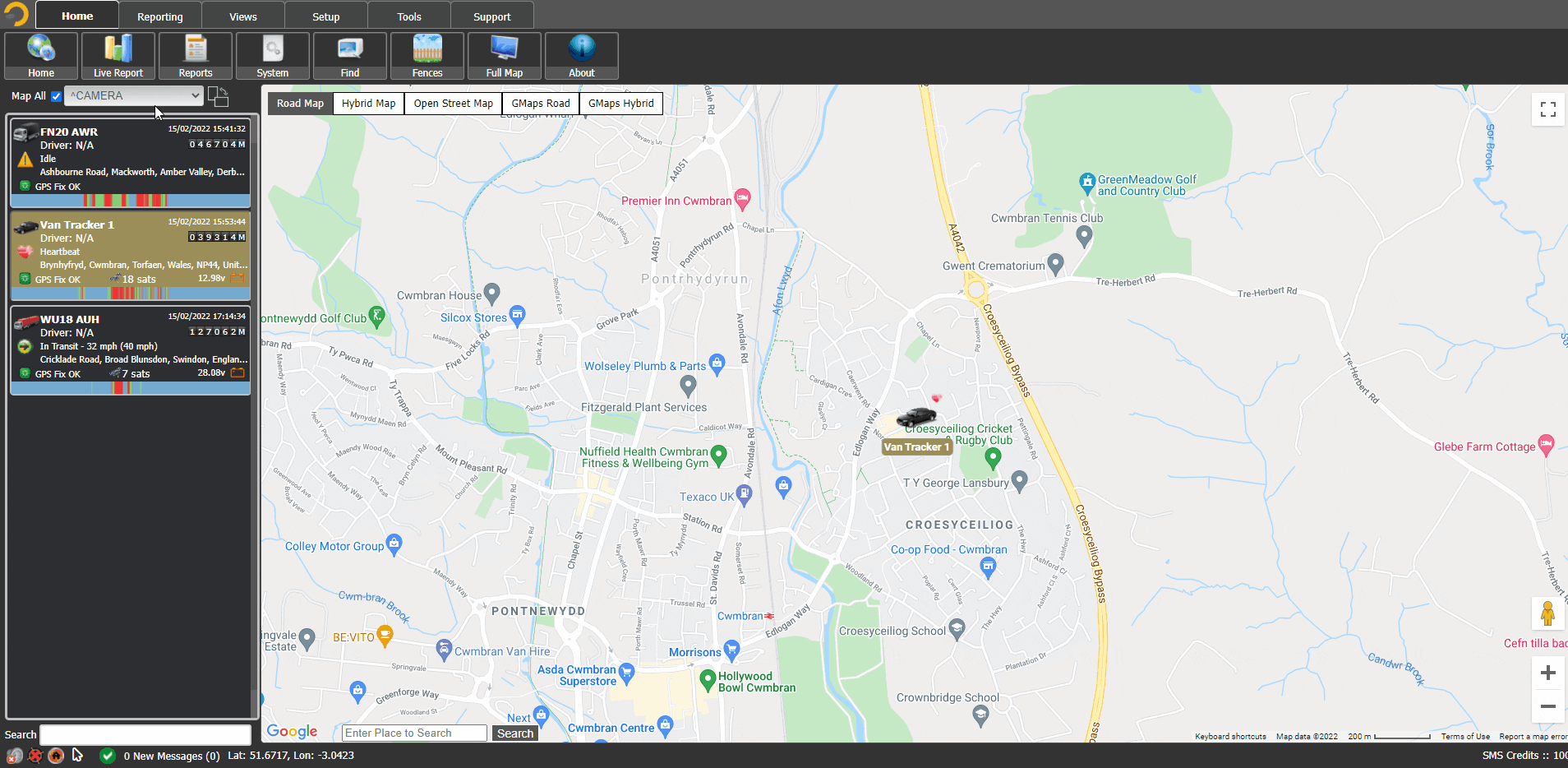Image resolution: width=1568 pixels, height=768 pixels.
Task: Switch map to Hybrid Map
Action: point(368,104)
